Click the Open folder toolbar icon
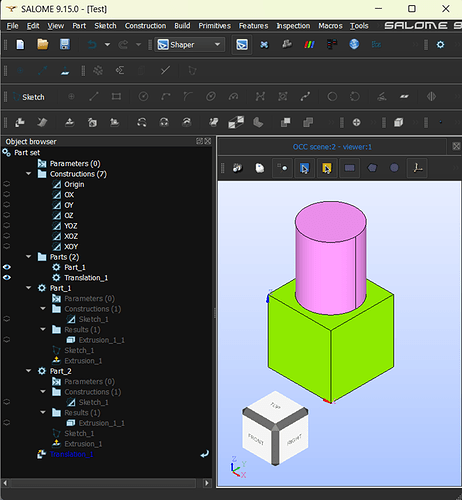Viewport: 462px width, 500px height. [43, 44]
